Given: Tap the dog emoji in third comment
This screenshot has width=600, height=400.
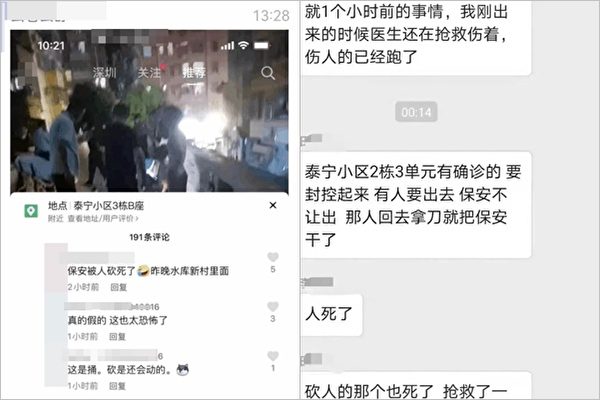Looking at the screenshot, I should pyautogui.click(x=183, y=370).
